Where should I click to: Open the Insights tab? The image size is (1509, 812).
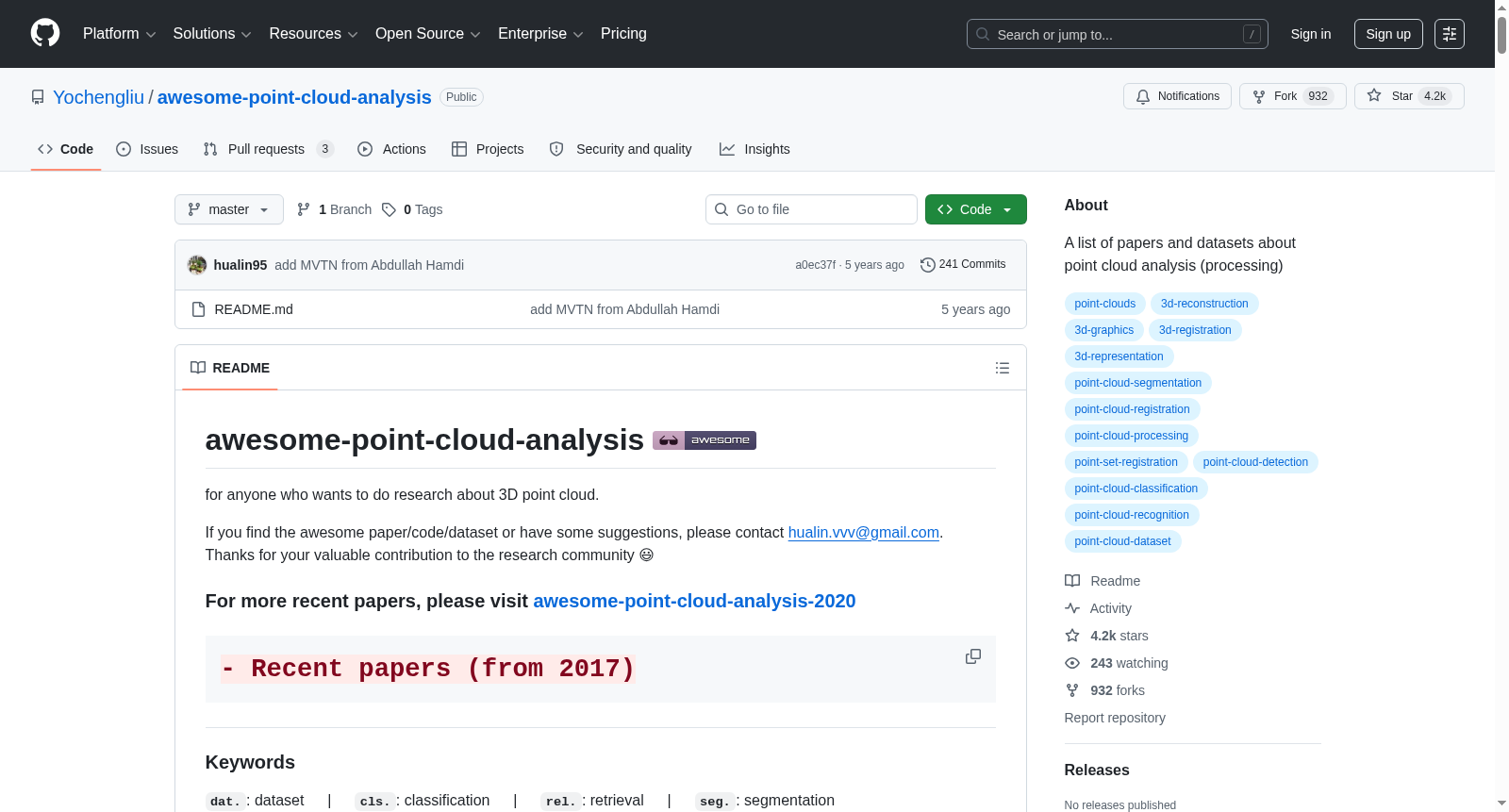click(754, 149)
